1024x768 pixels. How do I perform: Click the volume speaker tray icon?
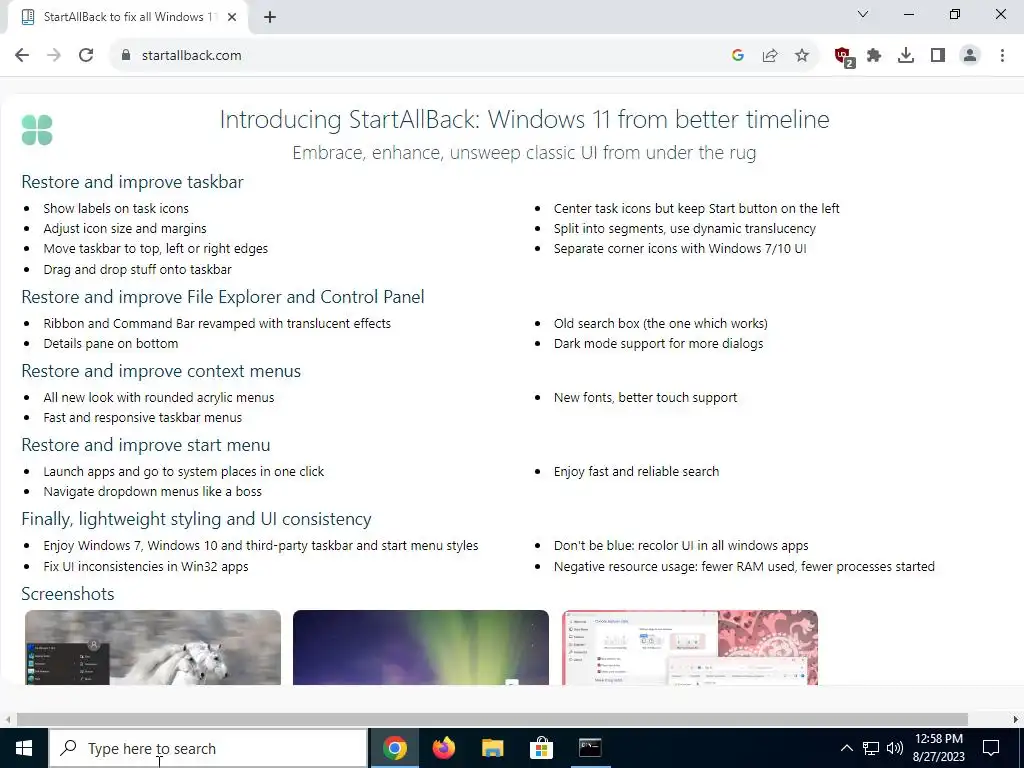(895, 748)
